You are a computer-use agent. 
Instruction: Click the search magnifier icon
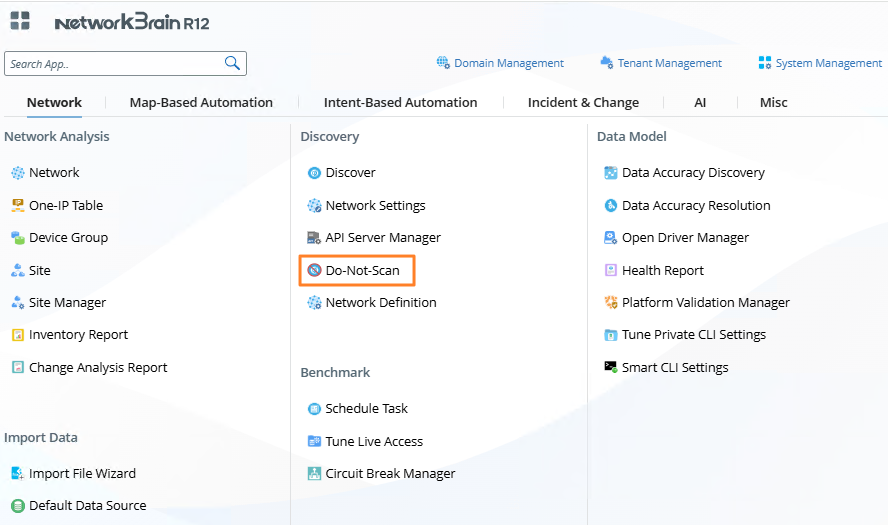coord(232,63)
